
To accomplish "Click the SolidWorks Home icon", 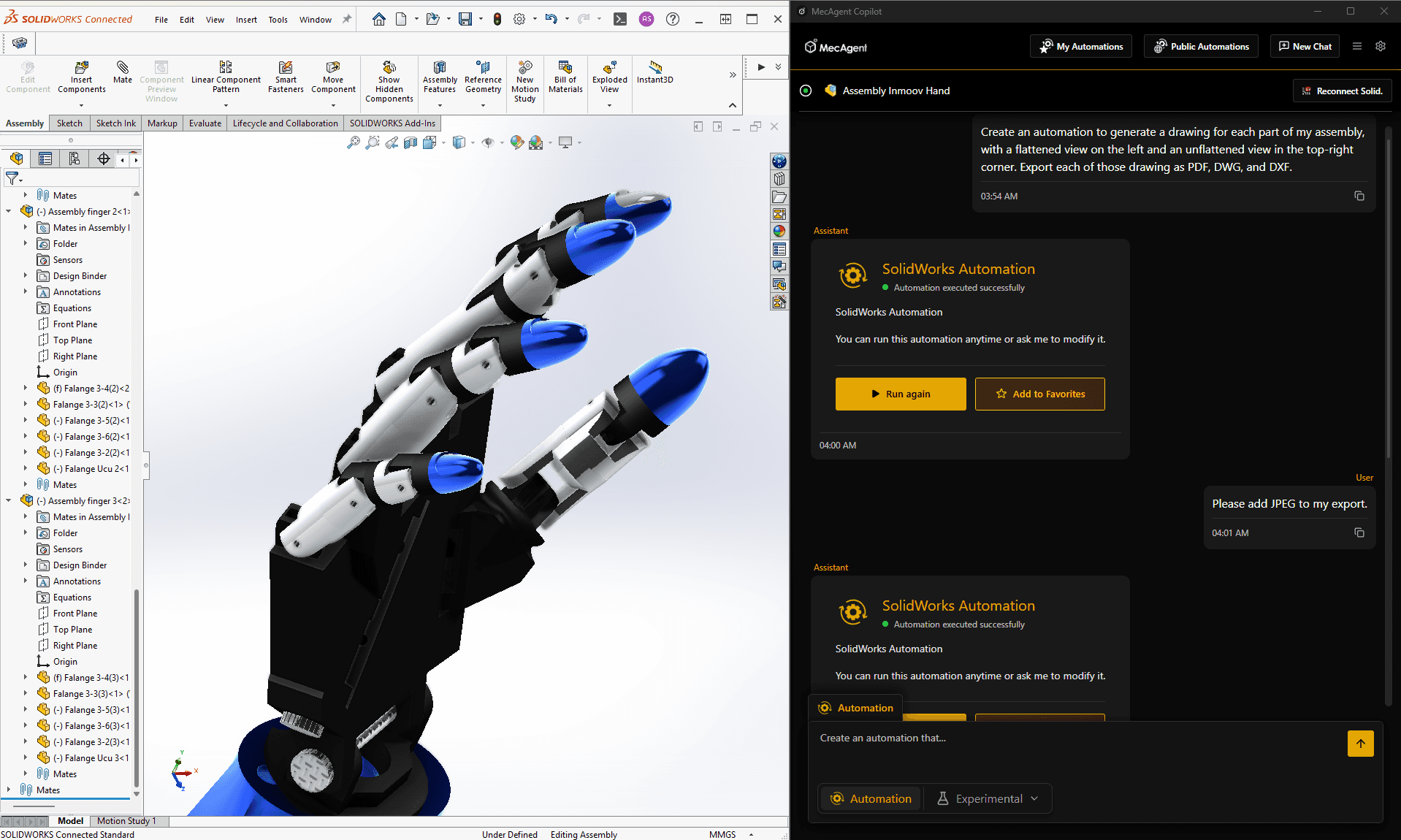I will click(378, 19).
